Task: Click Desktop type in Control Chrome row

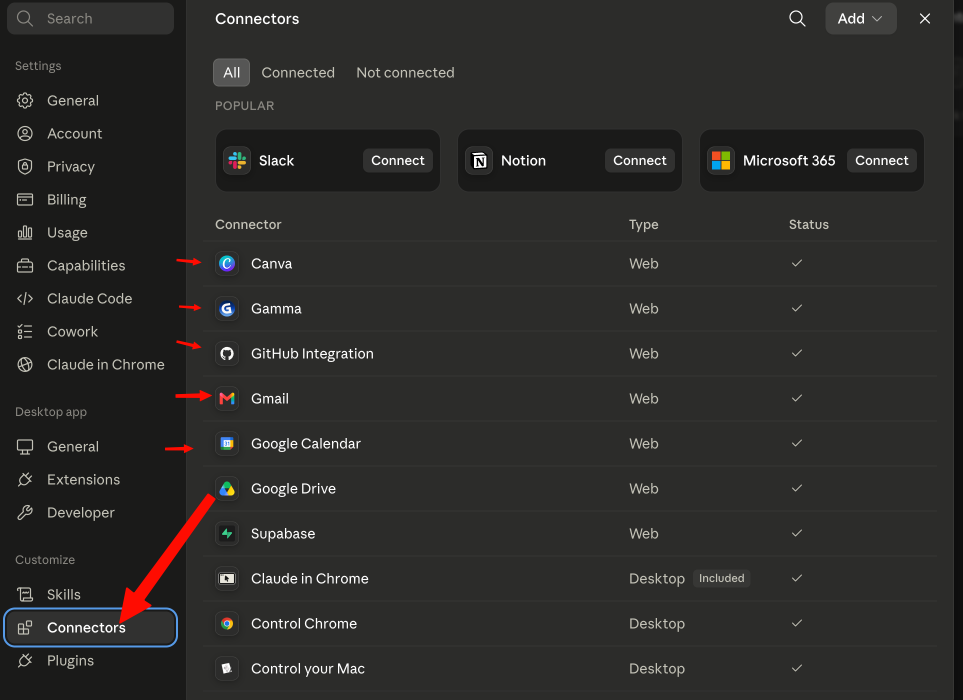Action: (x=657, y=624)
